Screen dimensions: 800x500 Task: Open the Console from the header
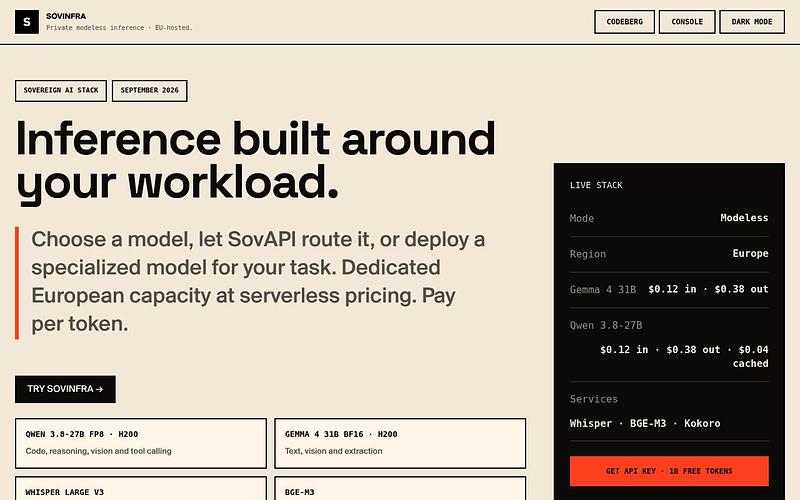pyautogui.click(x=687, y=22)
